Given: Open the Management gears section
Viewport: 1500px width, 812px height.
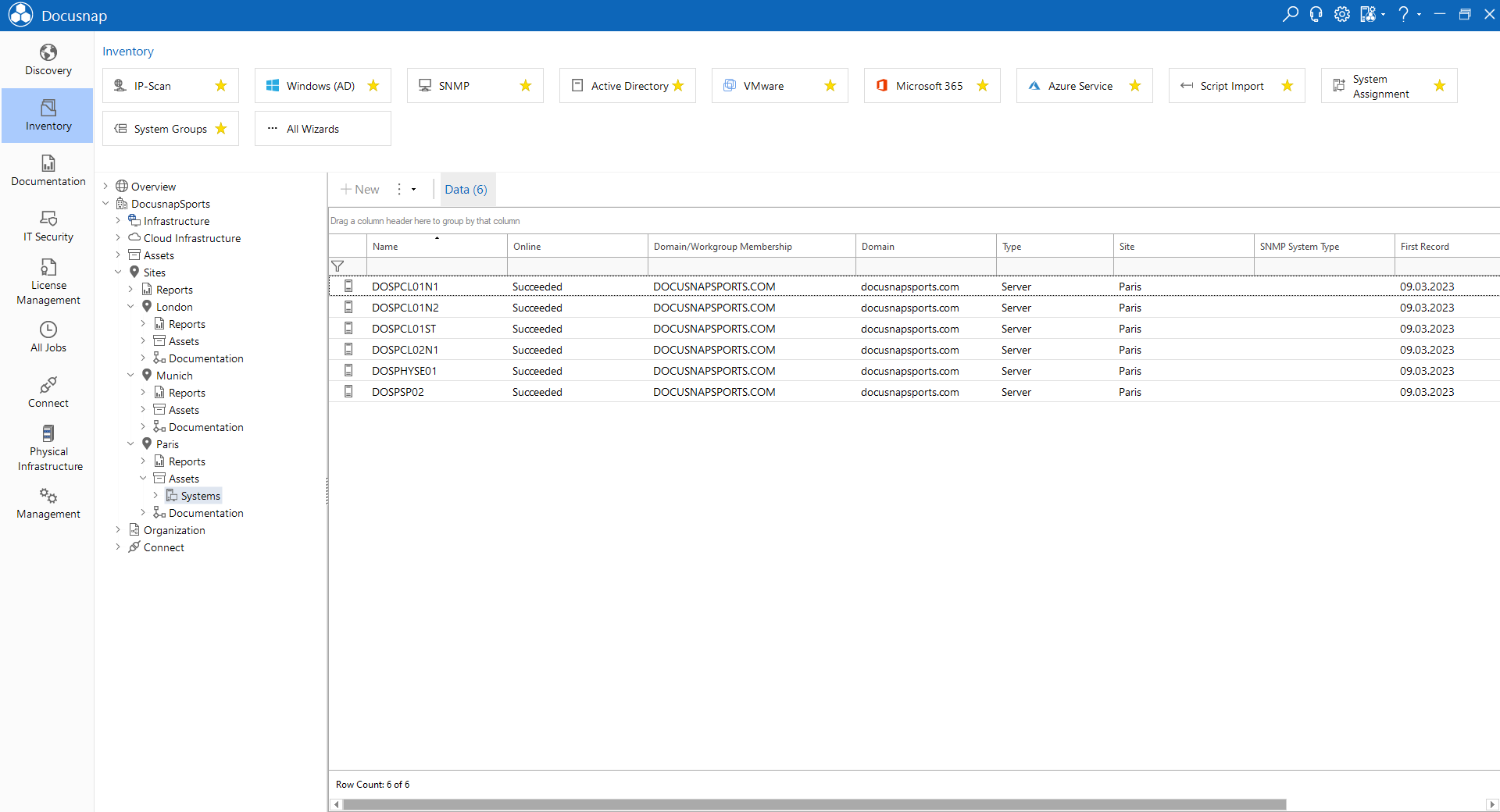Looking at the screenshot, I should (x=48, y=504).
